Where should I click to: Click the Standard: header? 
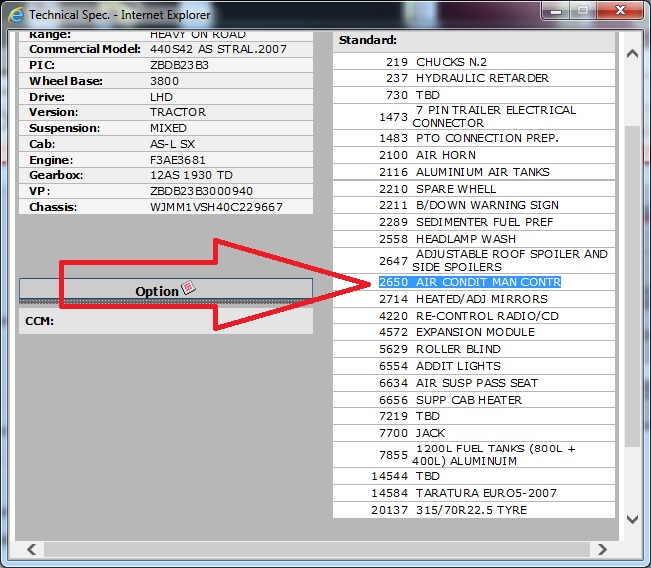367,40
